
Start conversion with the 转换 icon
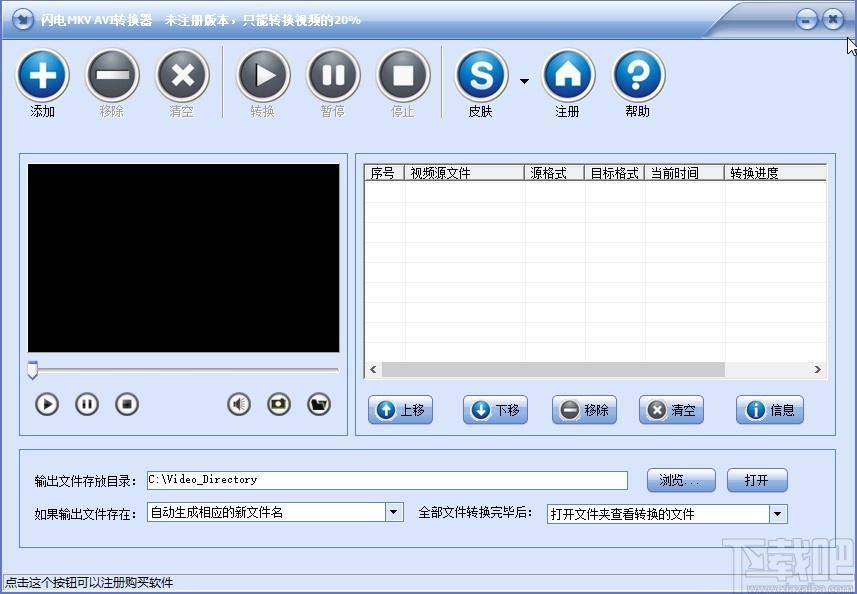click(x=262, y=74)
